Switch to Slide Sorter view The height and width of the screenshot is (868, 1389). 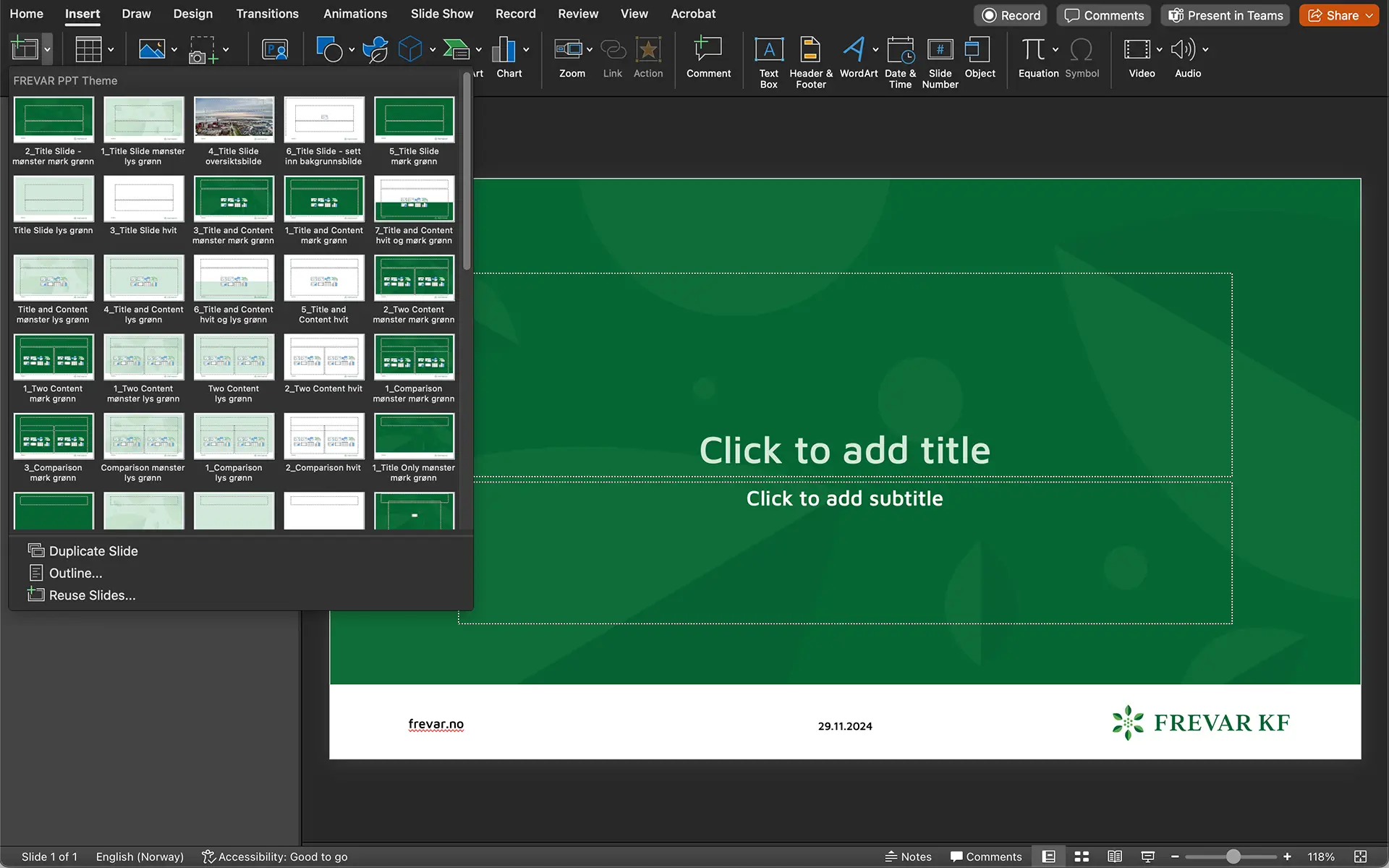tap(1082, 856)
